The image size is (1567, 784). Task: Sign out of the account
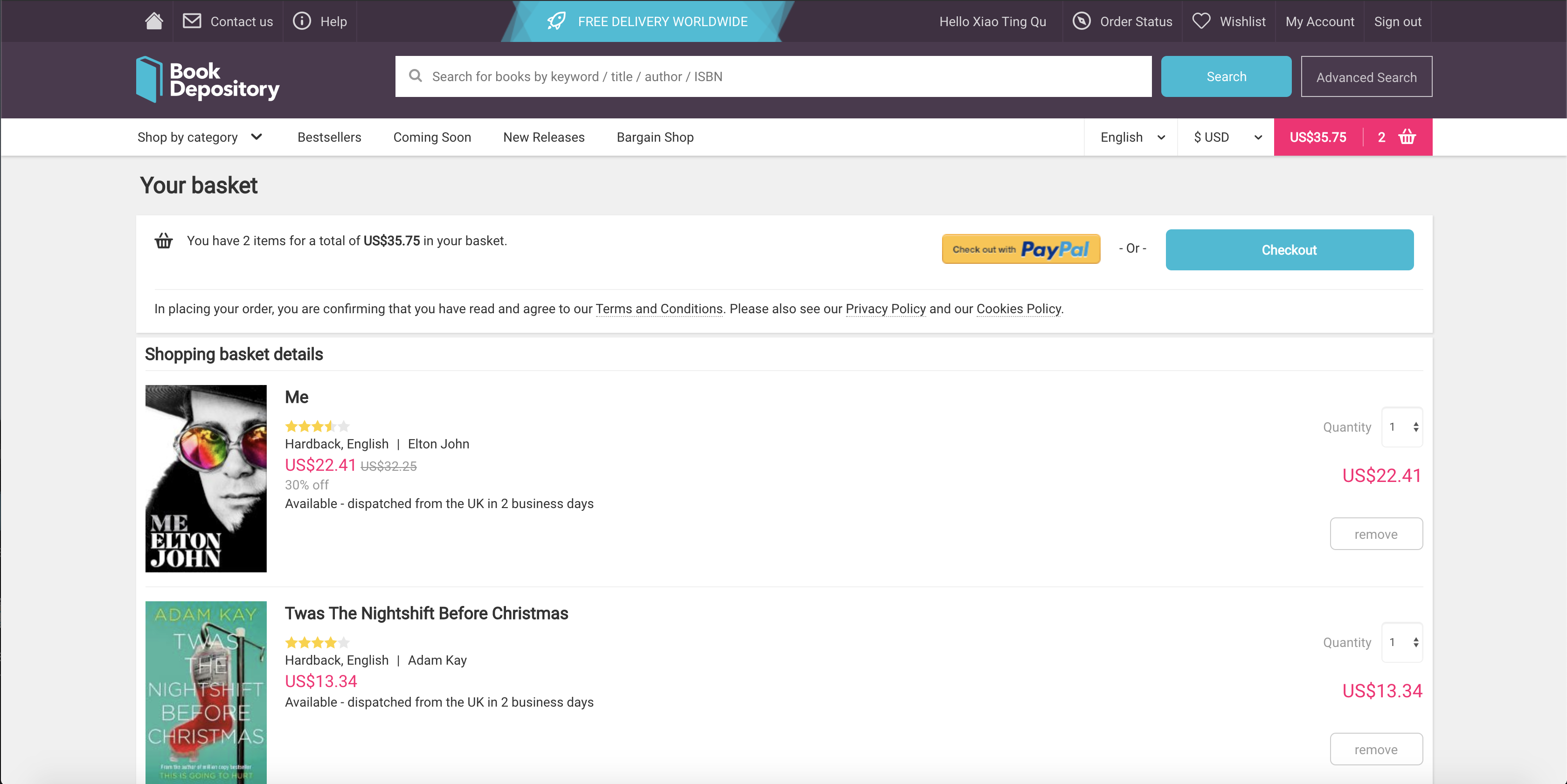[1397, 22]
